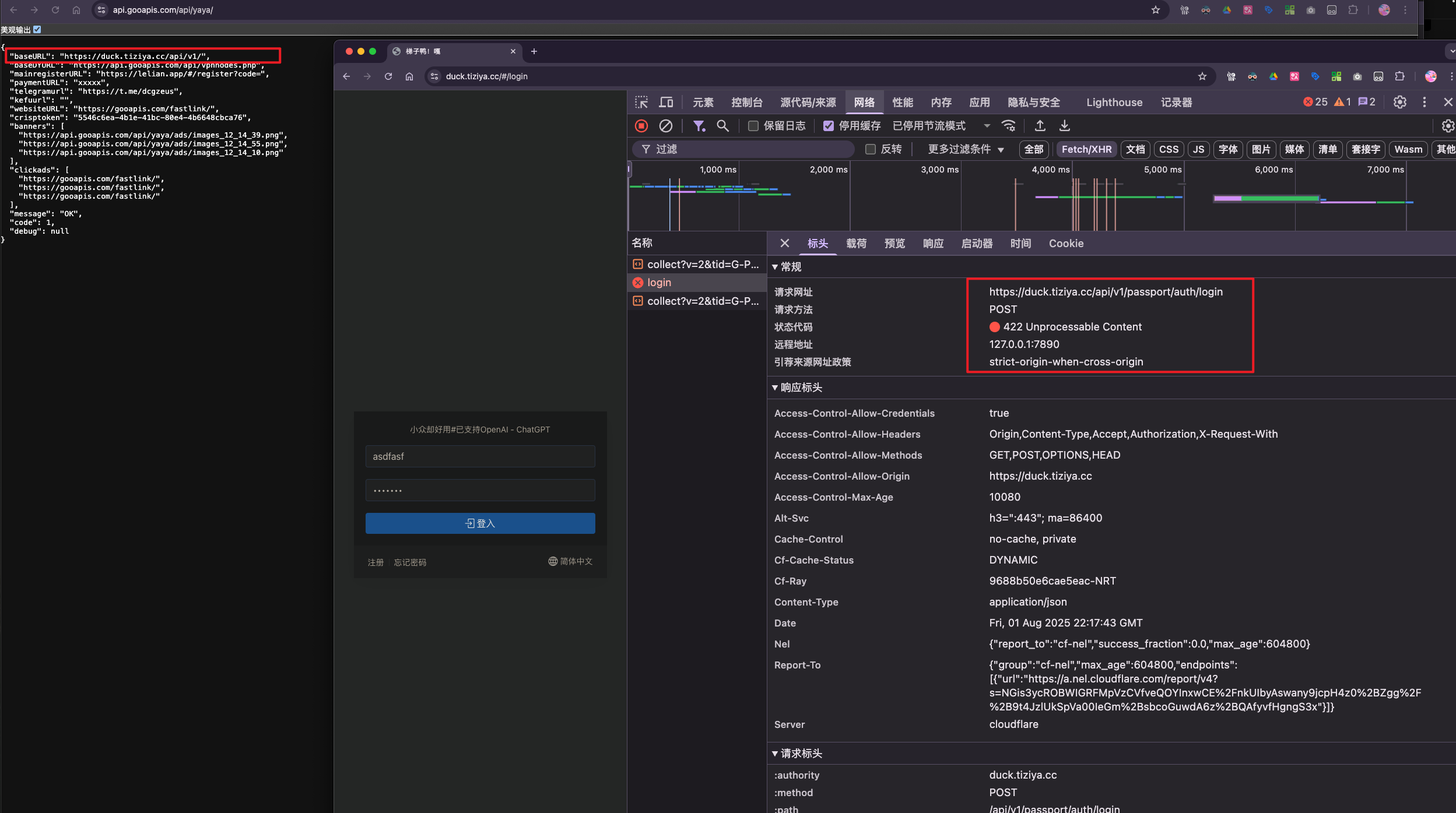Click the record network log icon
This screenshot has width=1456, height=813.
641,126
